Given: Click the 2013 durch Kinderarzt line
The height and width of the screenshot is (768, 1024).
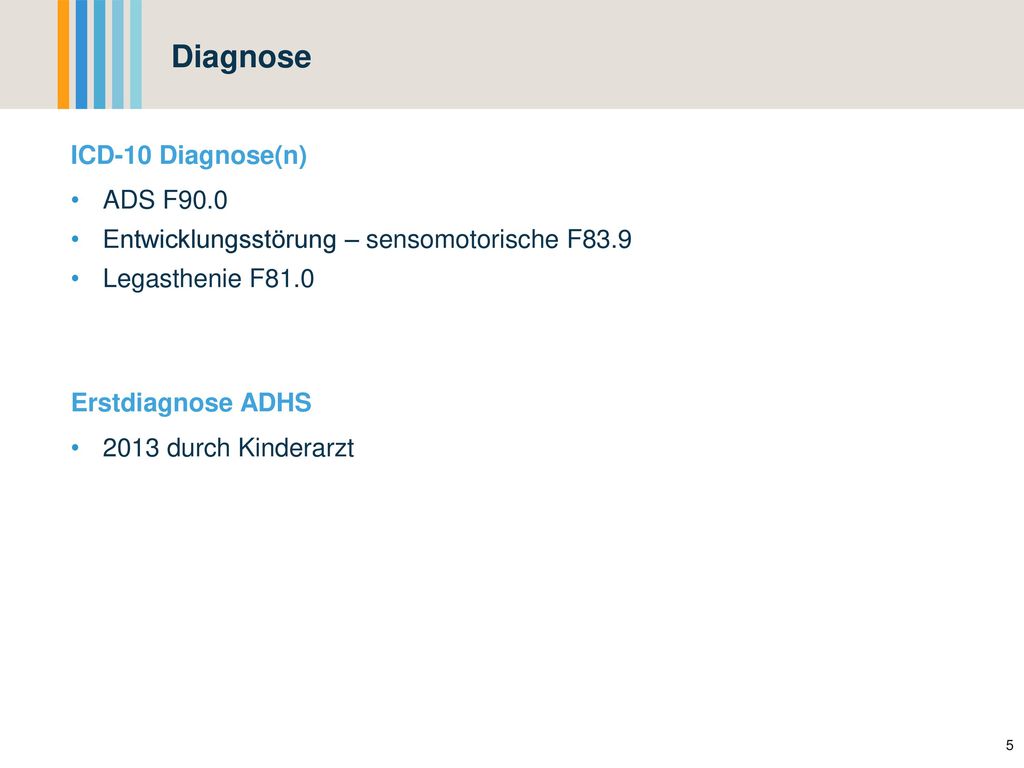Looking at the screenshot, I should click(x=228, y=448).
